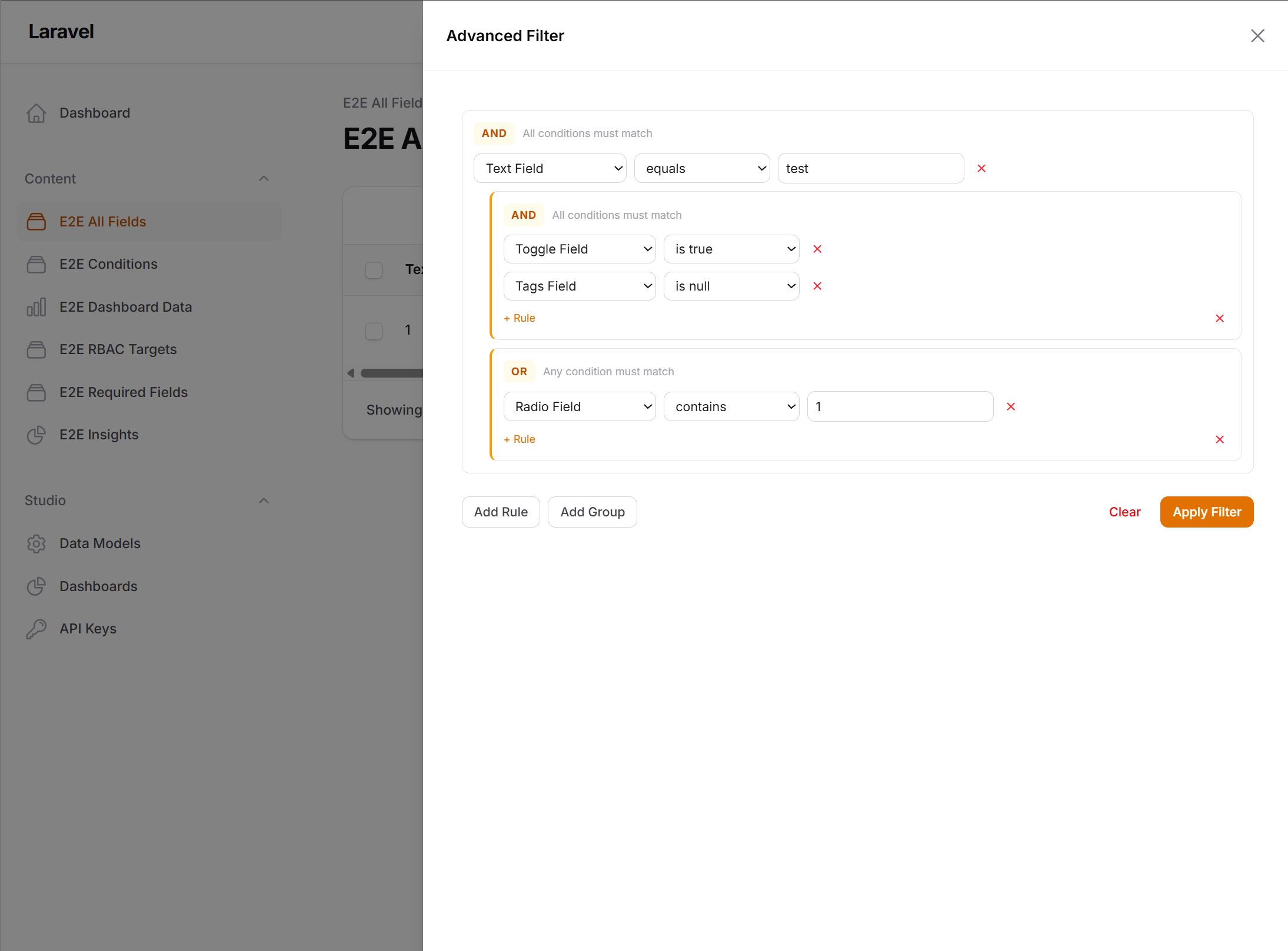Remove the Text Field equals rule
This screenshot has height=951, width=1288.
(x=981, y=169)
